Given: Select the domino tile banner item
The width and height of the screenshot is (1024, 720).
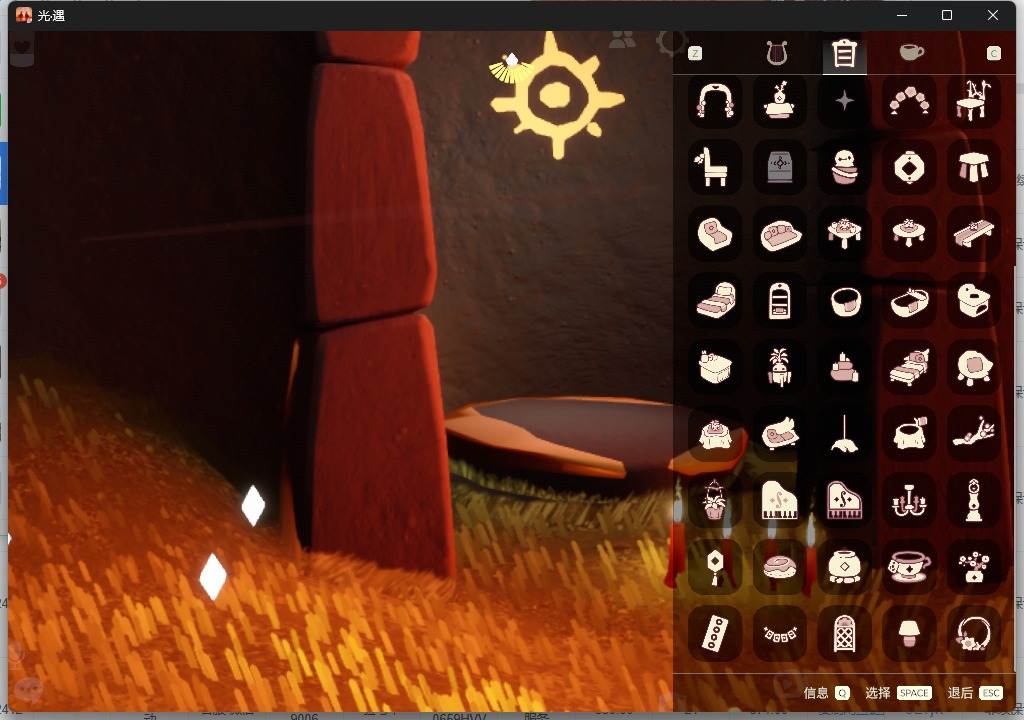Looking at the screenshot, I should point(715,634).
